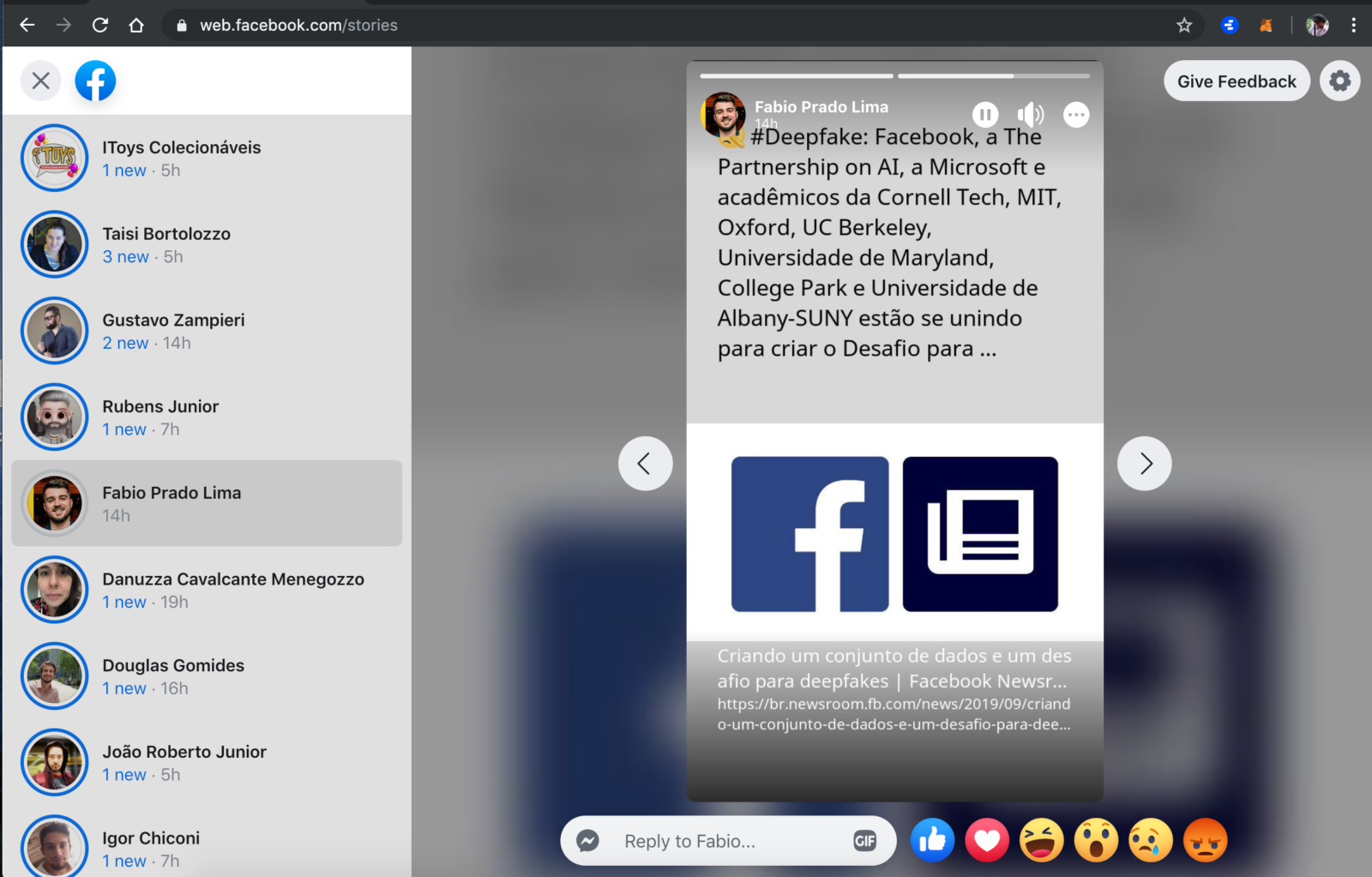The height and width of the screenshot is (877, 1372).
Task: Click the #Deepfake story text
Action: point(890,243)
